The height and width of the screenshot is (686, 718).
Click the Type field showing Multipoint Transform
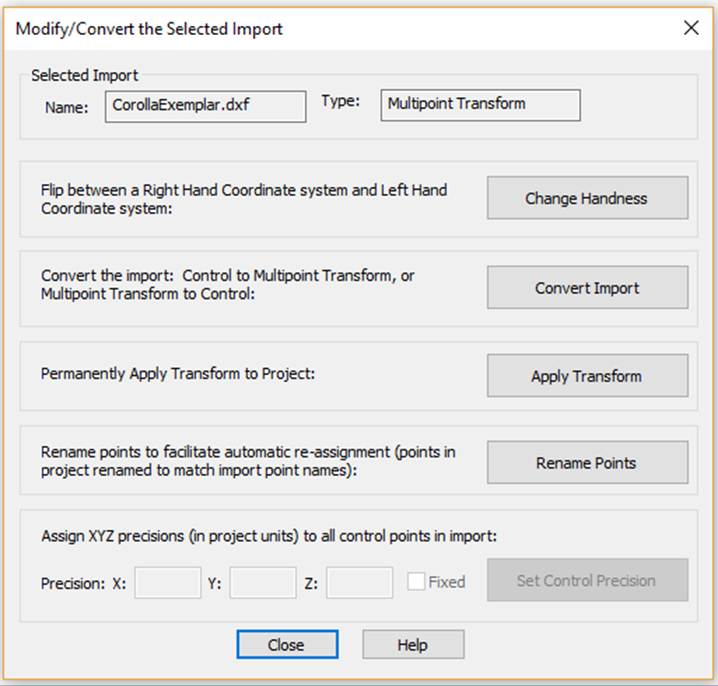point(480,105)
